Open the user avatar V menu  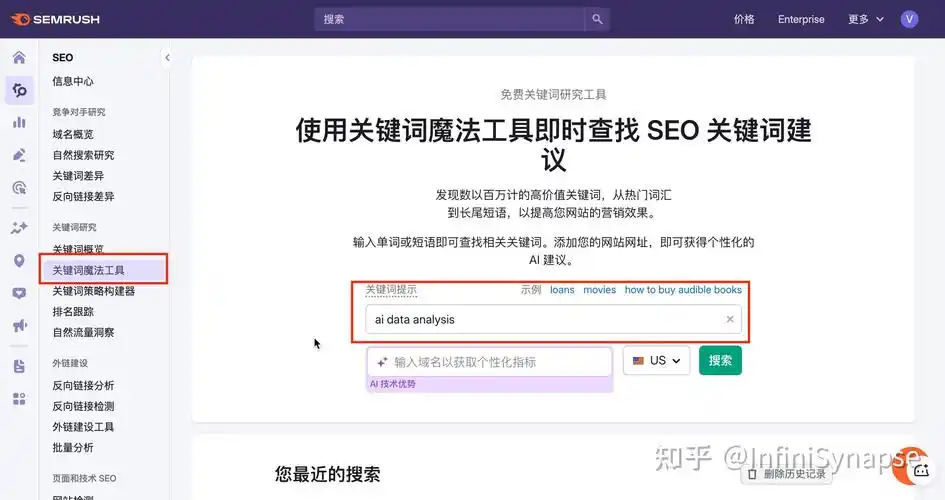[909, 19]
